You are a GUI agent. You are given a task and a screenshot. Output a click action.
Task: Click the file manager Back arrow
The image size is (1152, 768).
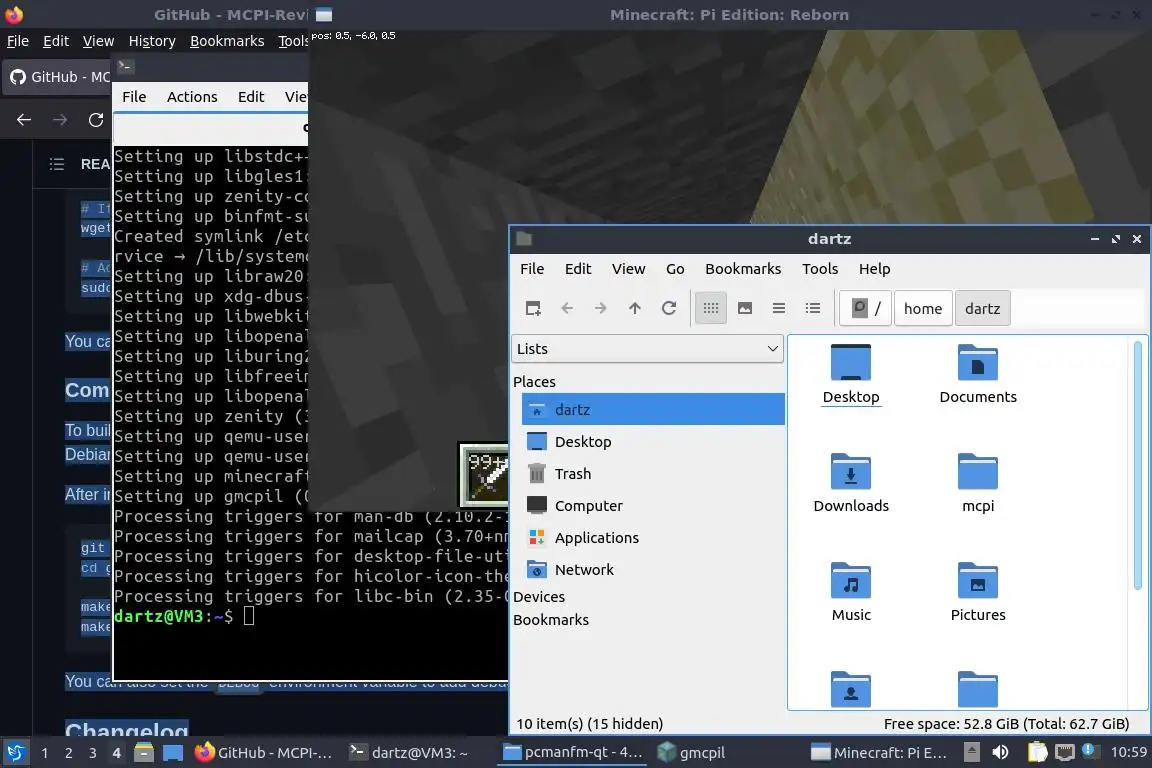coord(567,308)
